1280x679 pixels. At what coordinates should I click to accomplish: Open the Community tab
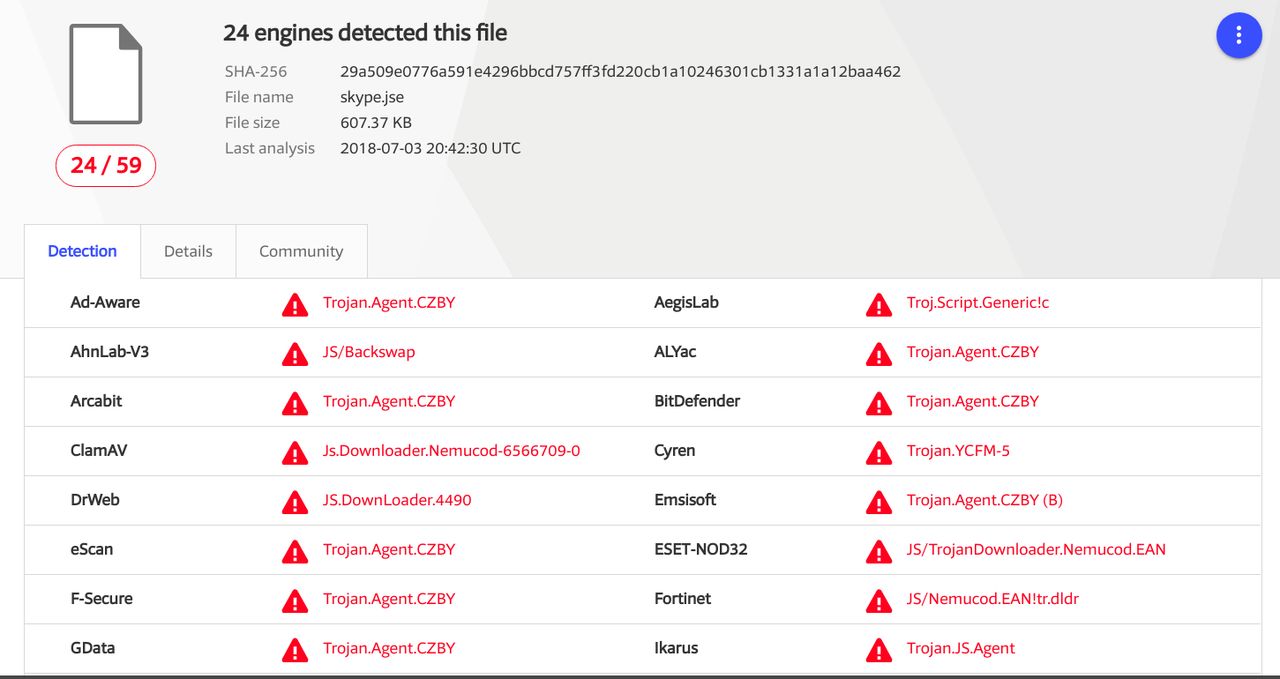click(301, 251)
